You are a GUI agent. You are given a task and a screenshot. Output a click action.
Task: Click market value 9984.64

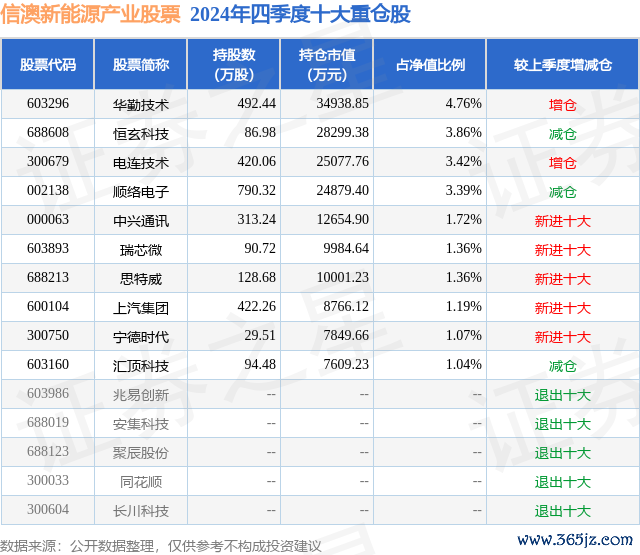click(346, 249)
